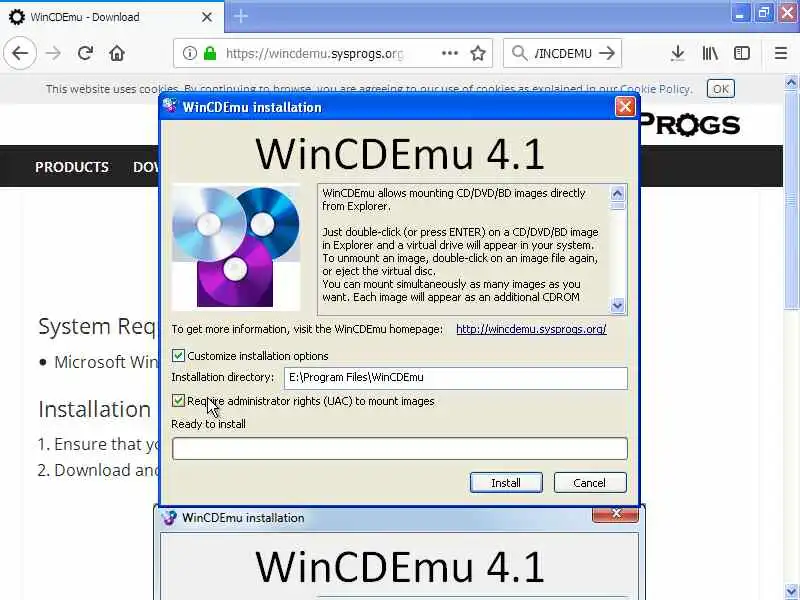Select the WinCDEmu - Download tab
Screen dimensions: 800x600
tap(112, 17)
